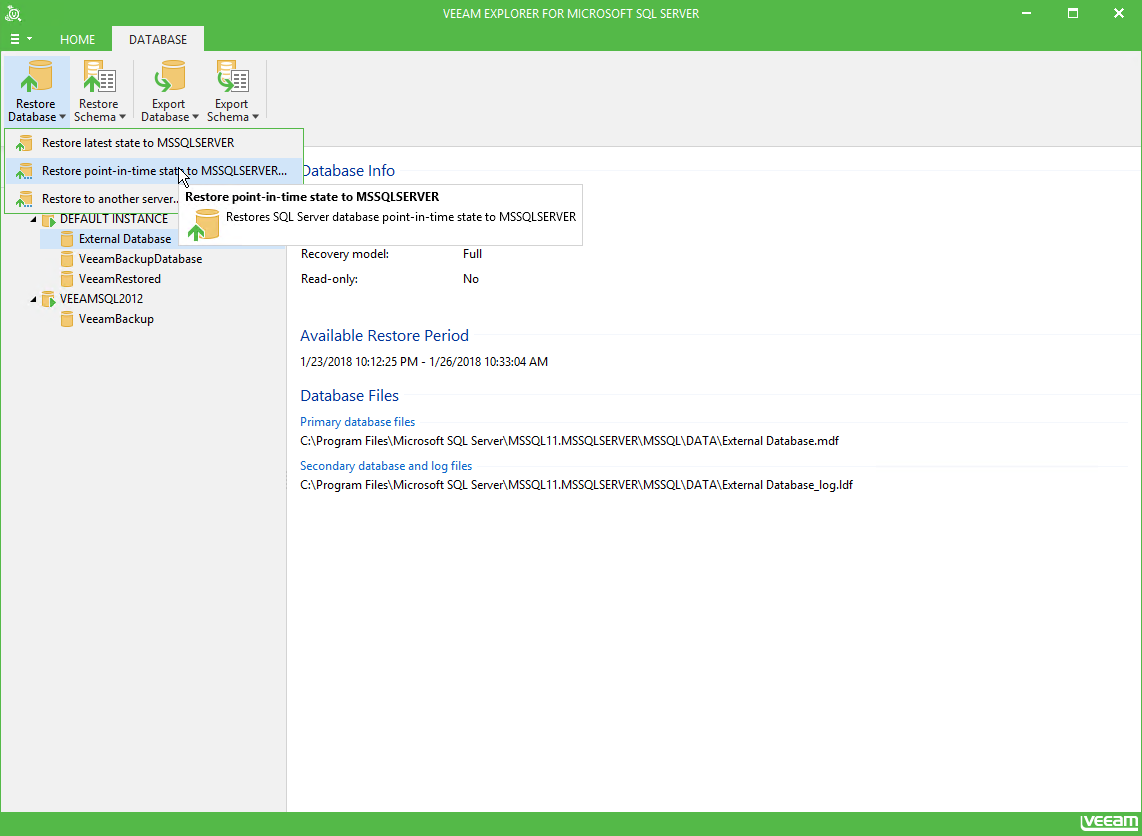1142x836 pixels.
Task: Click the Database Files section heading
Action: [350, 396]
